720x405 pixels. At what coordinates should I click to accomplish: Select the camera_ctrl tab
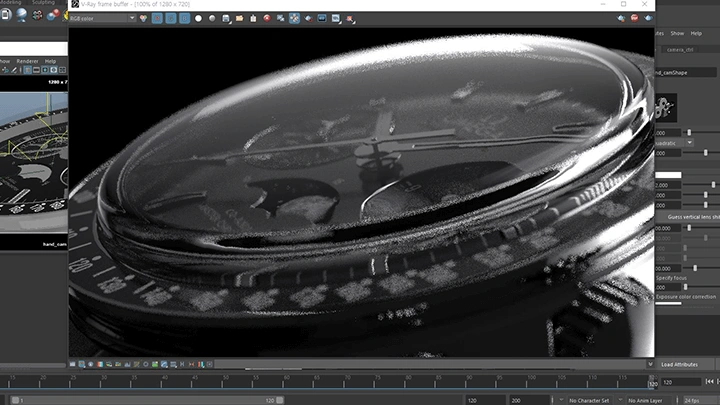click(x=680, y=50)
